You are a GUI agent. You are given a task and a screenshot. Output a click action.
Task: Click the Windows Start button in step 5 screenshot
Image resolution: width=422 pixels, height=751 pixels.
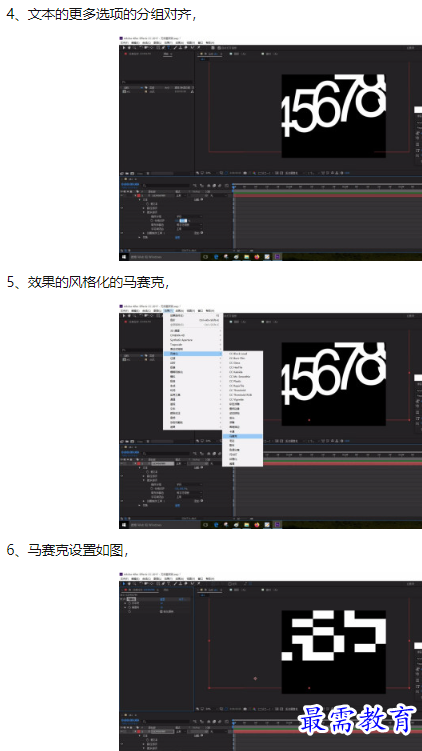(124, 525)
